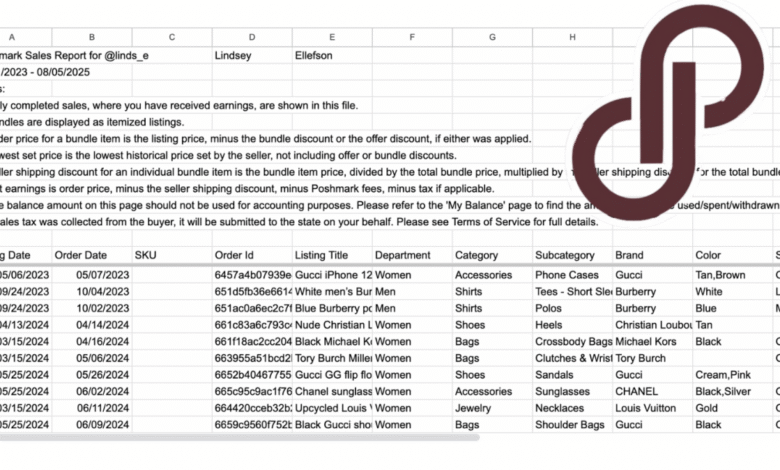Click subcategory 'Crossbody Bags' cell
The width and height of the screenshot is (780, 470).
click(573, 342)
